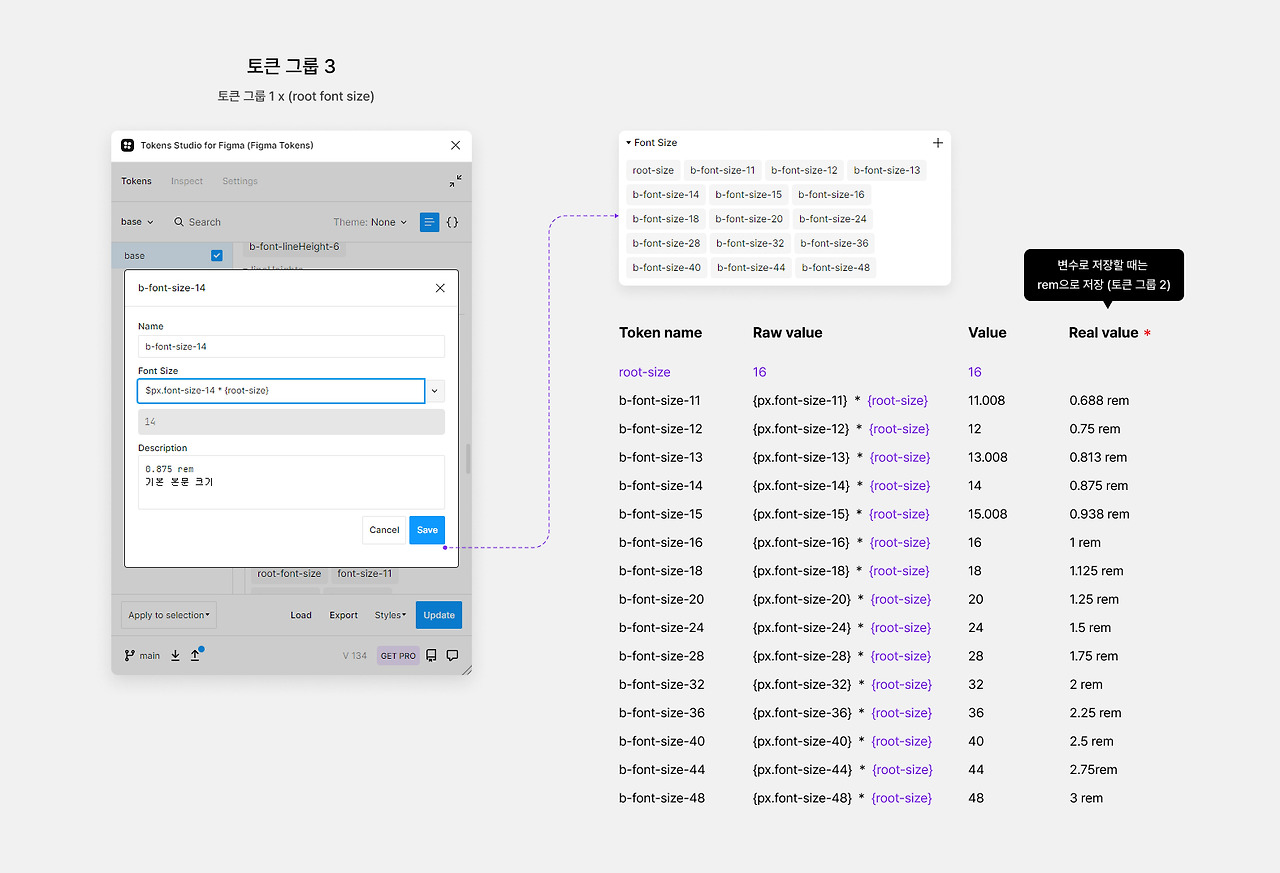
Task: Pull tokens using the download arrow icon
Action: (x=175, y=656)
